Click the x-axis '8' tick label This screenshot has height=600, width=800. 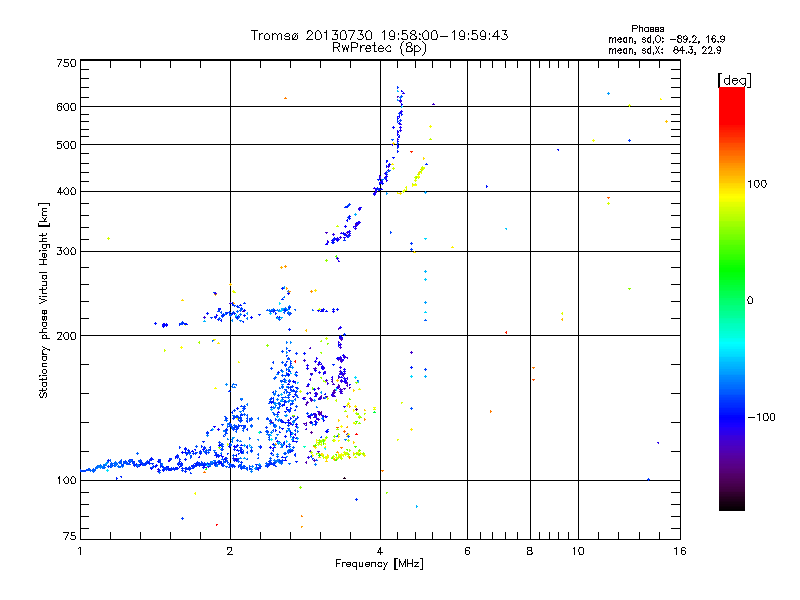(x=530, y=551)
